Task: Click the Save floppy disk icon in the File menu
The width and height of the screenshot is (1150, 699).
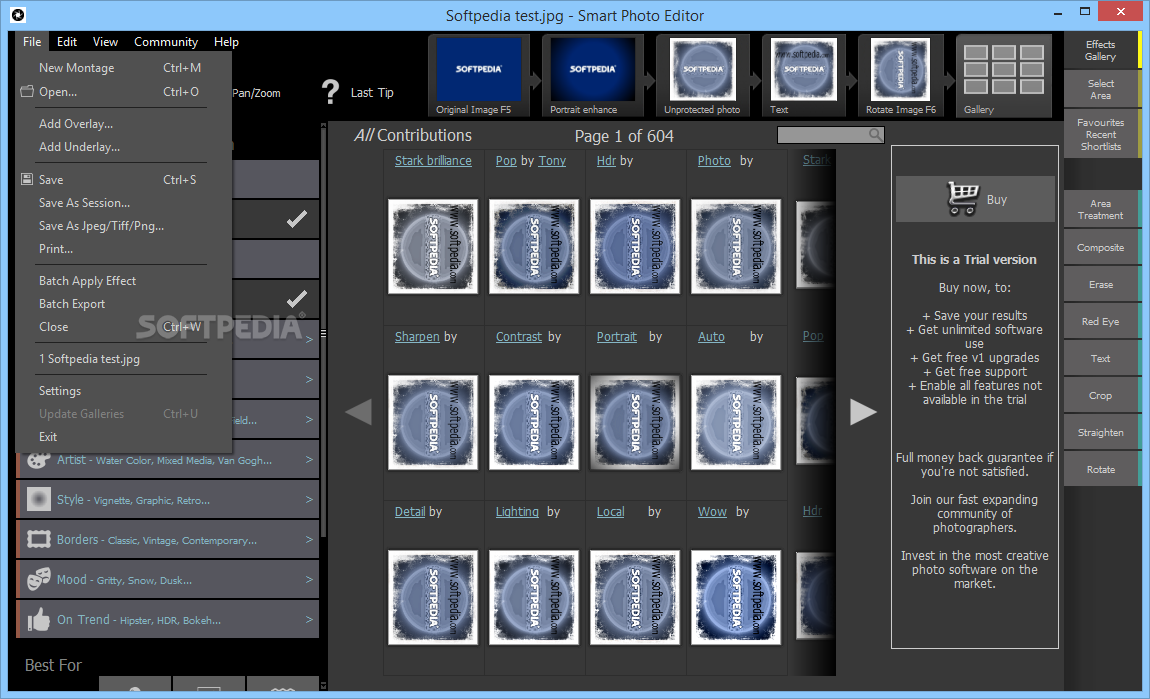Action: (x=27, y=180)
